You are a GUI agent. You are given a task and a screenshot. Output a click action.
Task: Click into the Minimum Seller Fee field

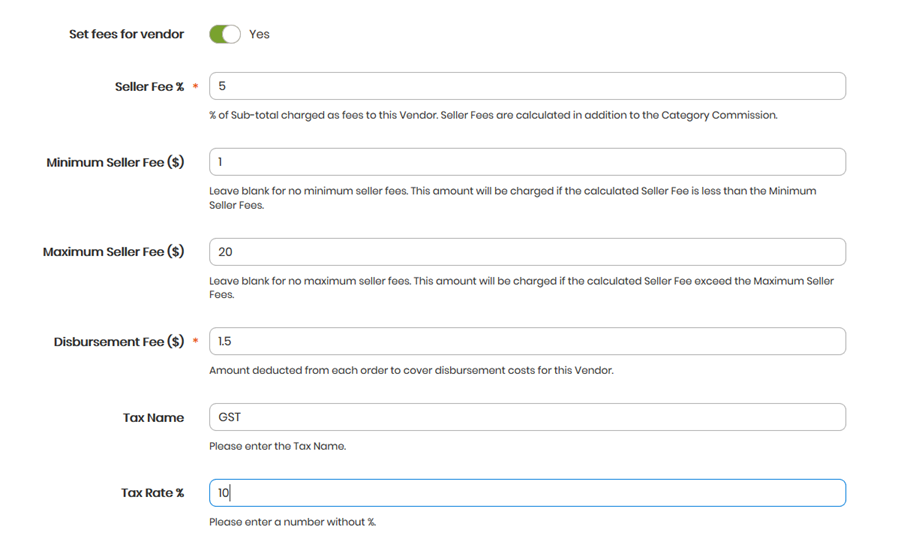pyautogui.click(x=528, y=162)
